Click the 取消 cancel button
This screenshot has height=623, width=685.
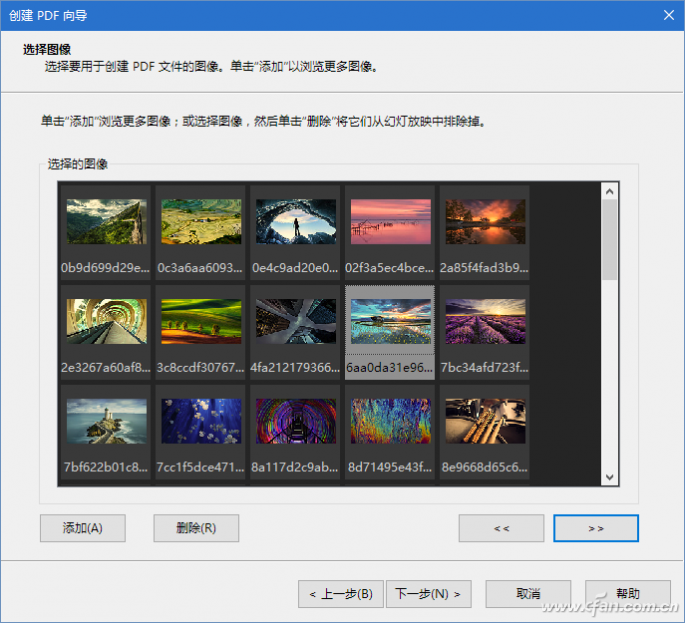coord(528,594)
